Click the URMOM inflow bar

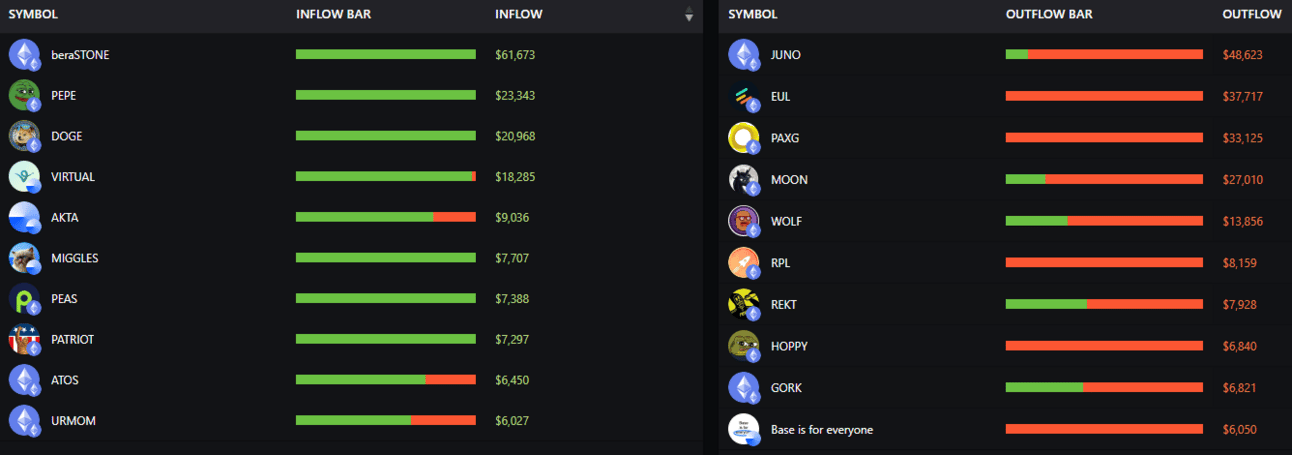pos(386,420)
